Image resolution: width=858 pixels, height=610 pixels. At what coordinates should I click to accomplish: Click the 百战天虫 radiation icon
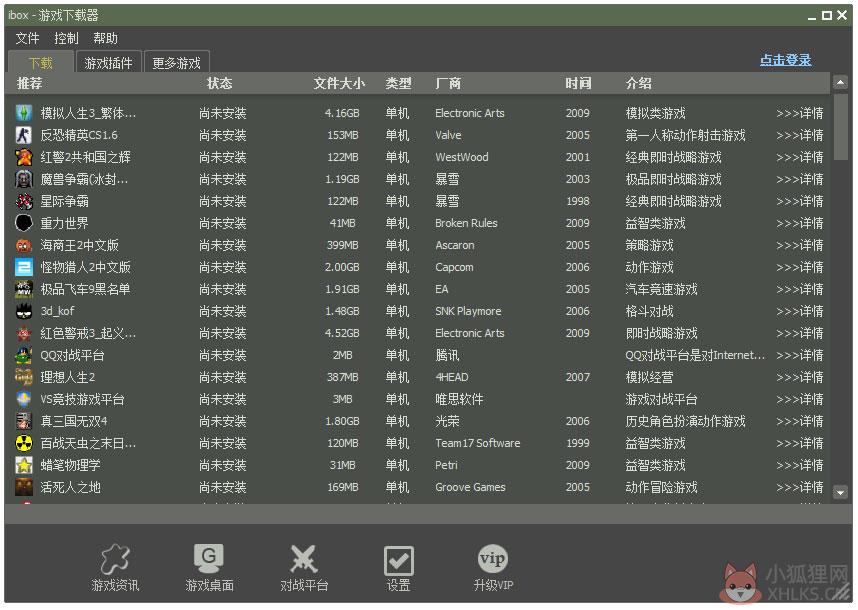[24, 443]
